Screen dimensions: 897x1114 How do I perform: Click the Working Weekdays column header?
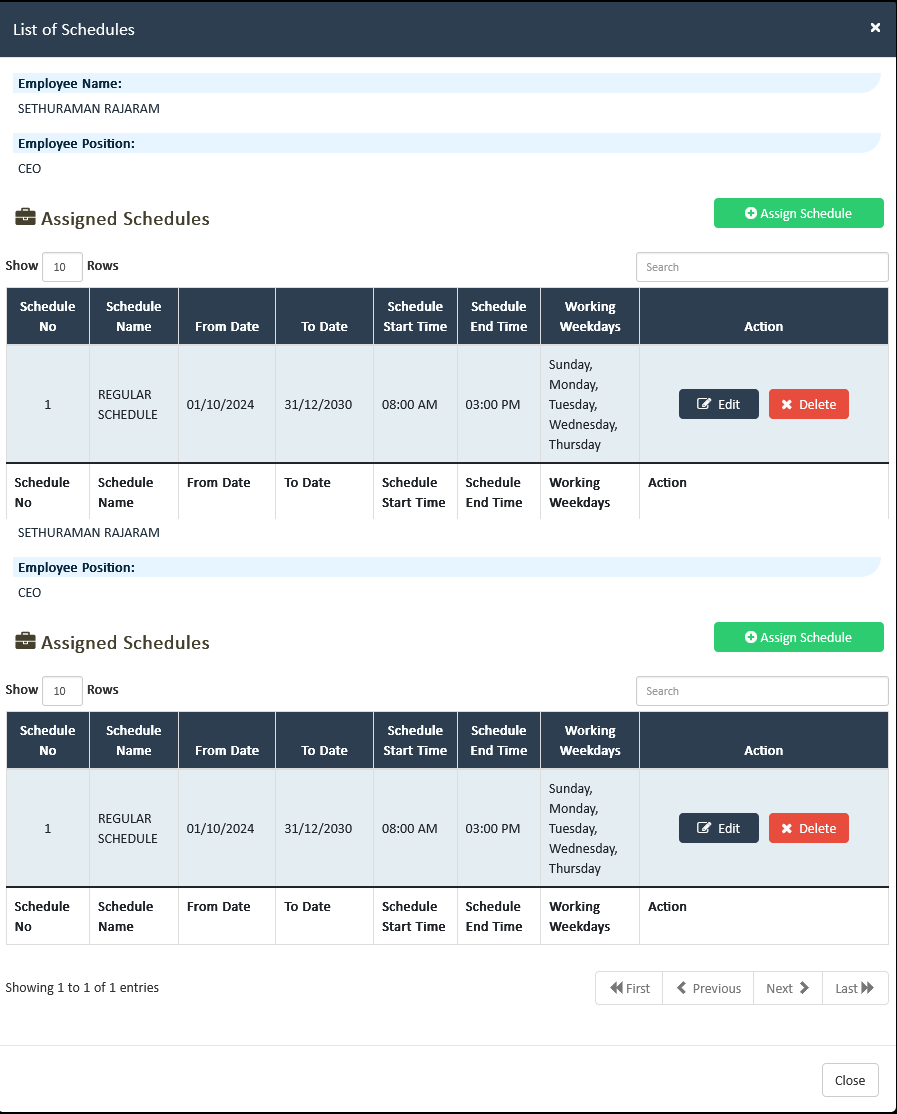589,315
